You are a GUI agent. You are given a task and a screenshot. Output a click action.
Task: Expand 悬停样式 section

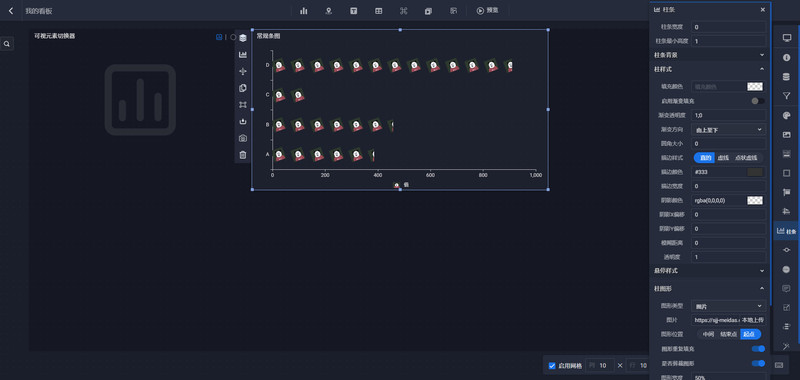(709, 270)
